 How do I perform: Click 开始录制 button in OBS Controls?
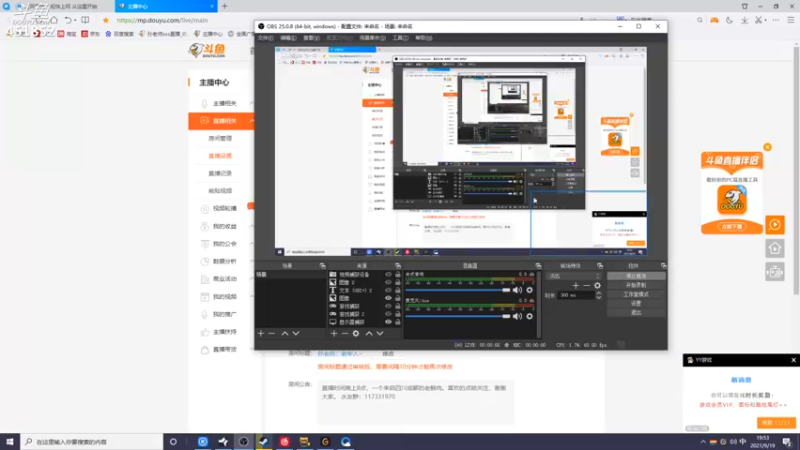click(636, 285)
